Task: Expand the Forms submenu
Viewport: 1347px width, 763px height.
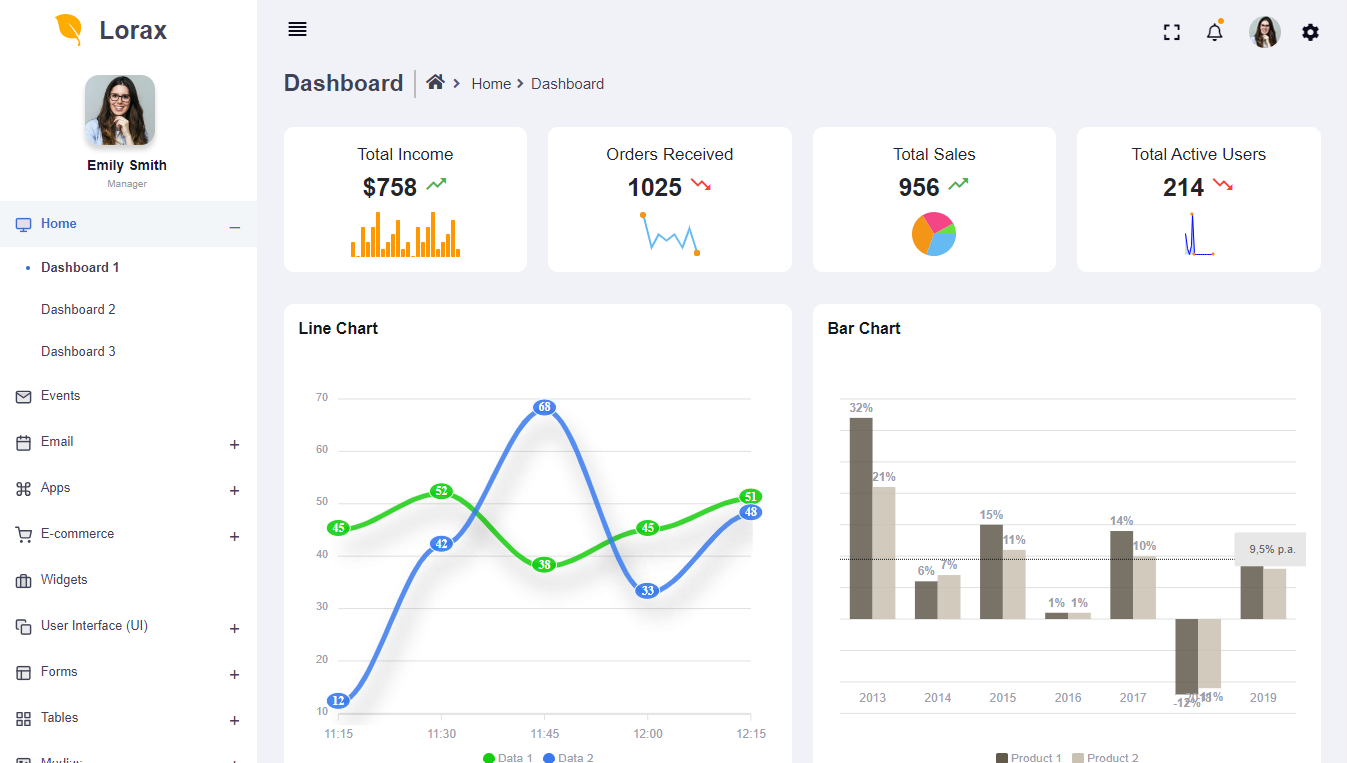Action: tap(234, 674)
